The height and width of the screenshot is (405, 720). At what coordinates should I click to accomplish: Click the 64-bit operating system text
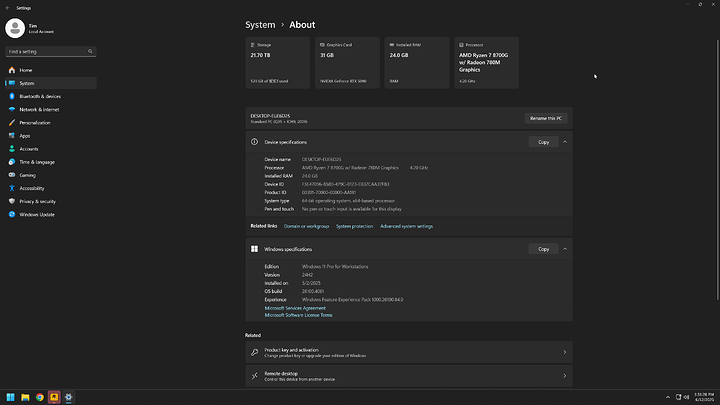point(348,201)
